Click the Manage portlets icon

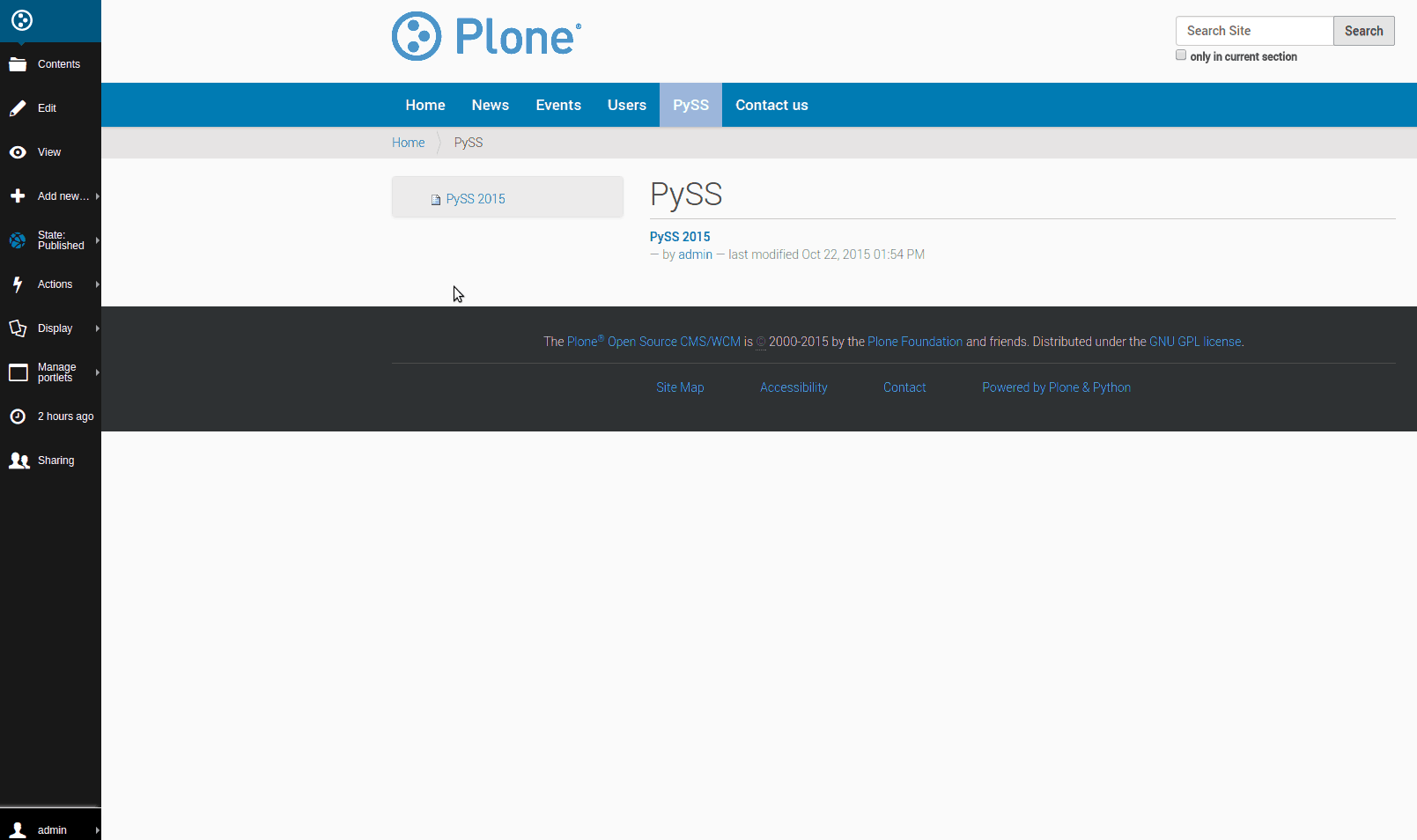point(18,372)
